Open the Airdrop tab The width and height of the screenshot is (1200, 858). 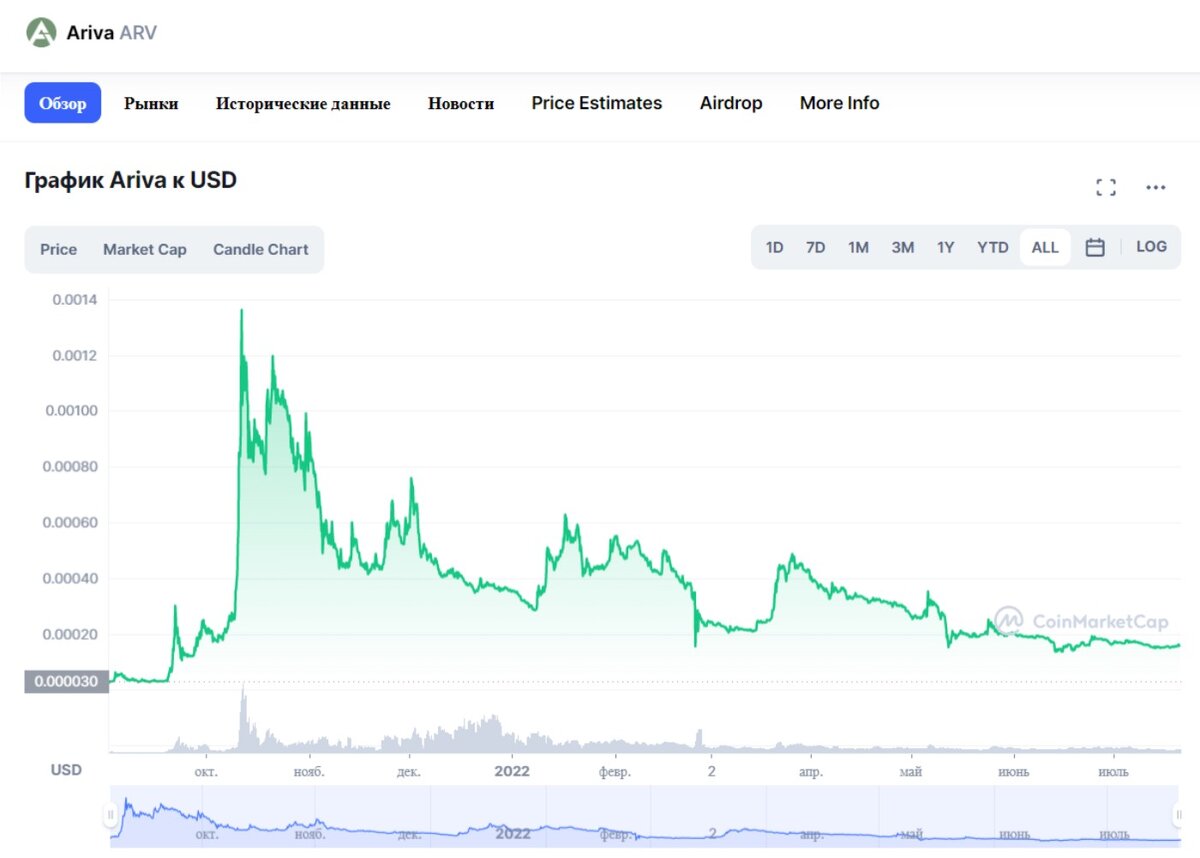pyautogui.click(x=731, y=103)
